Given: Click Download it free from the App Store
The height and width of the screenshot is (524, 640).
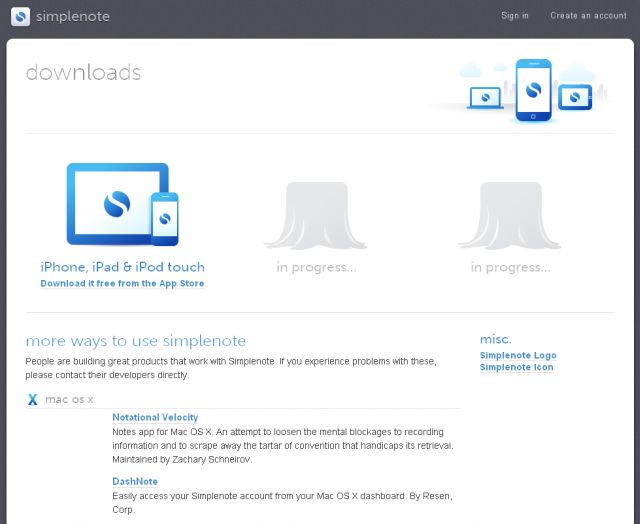Looking at the screenshot, I should [x=122, y=283].
